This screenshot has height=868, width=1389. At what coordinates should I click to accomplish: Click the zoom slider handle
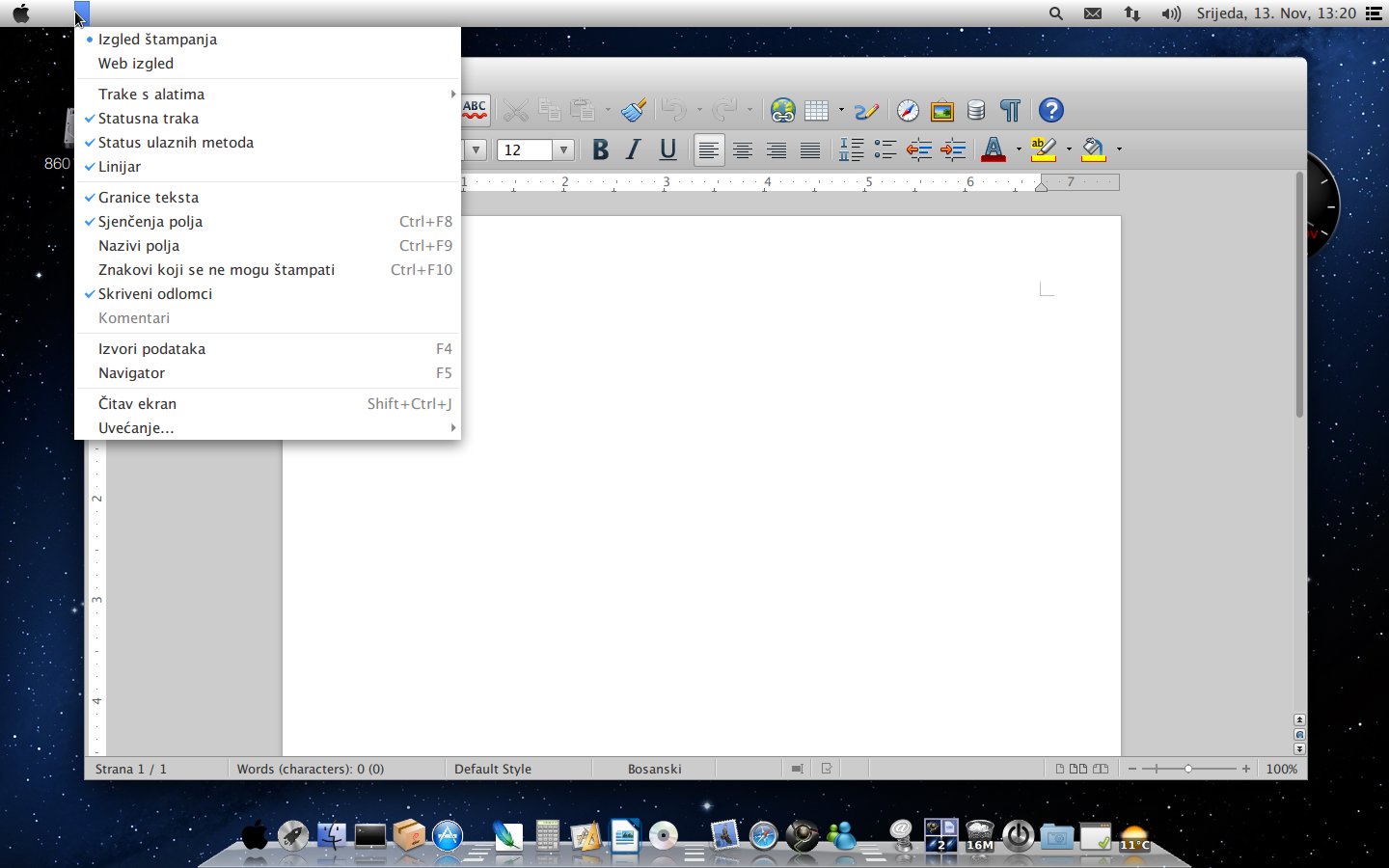coord(1188,769)
